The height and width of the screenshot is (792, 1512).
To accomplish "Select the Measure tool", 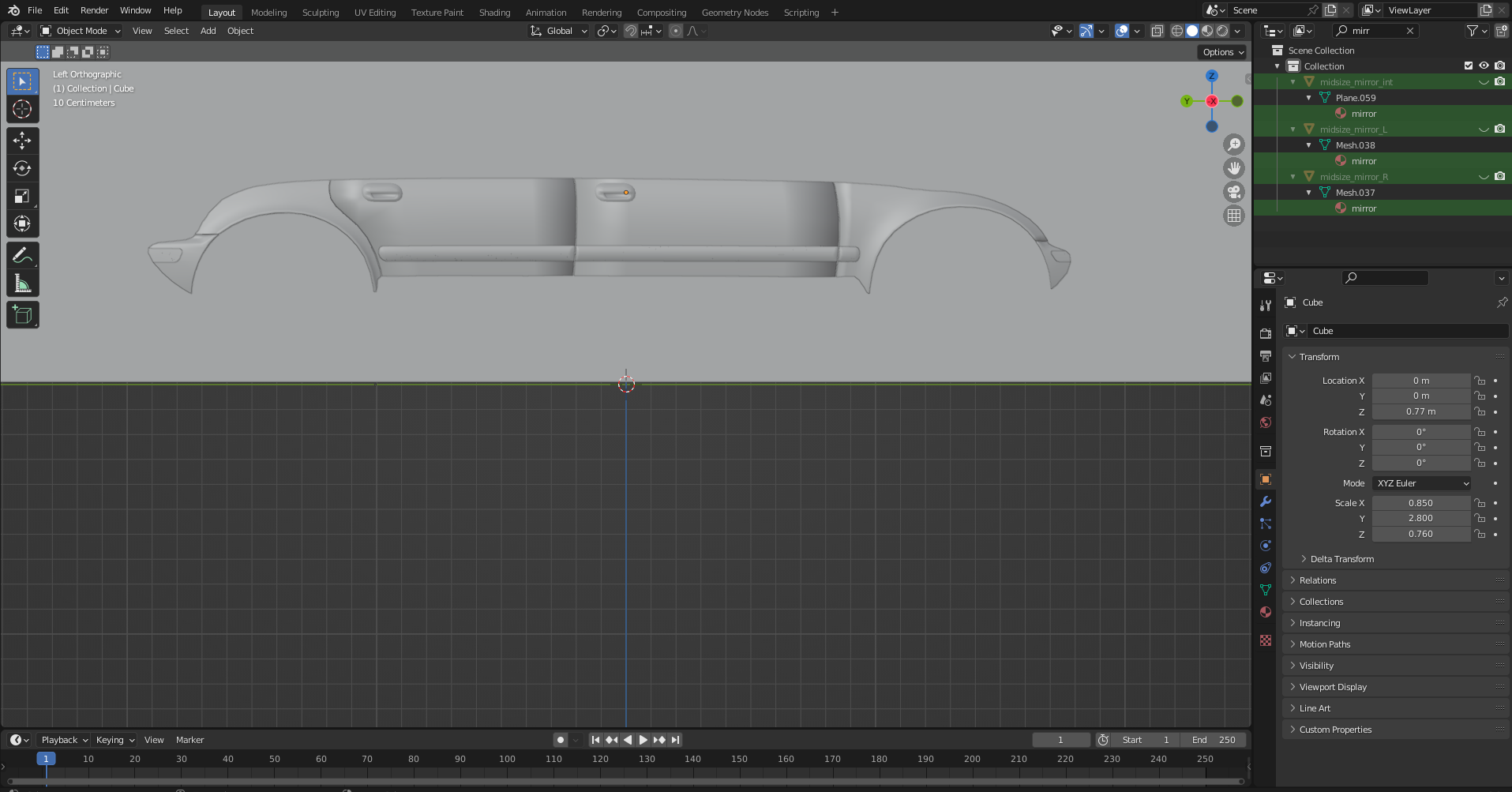I will 22,283.
